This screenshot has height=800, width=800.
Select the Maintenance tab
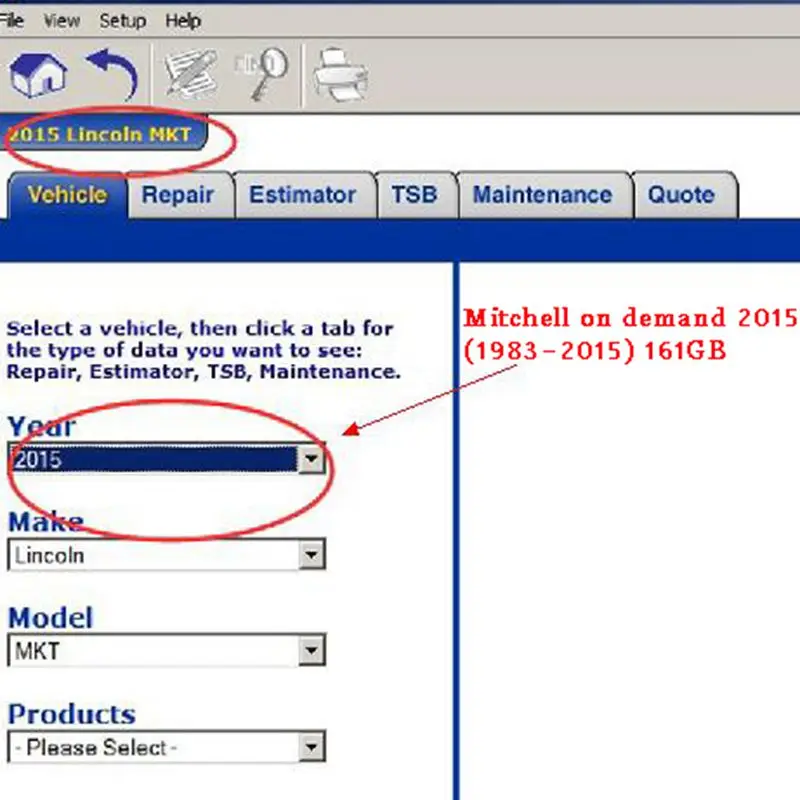click(x=542, y=195)
